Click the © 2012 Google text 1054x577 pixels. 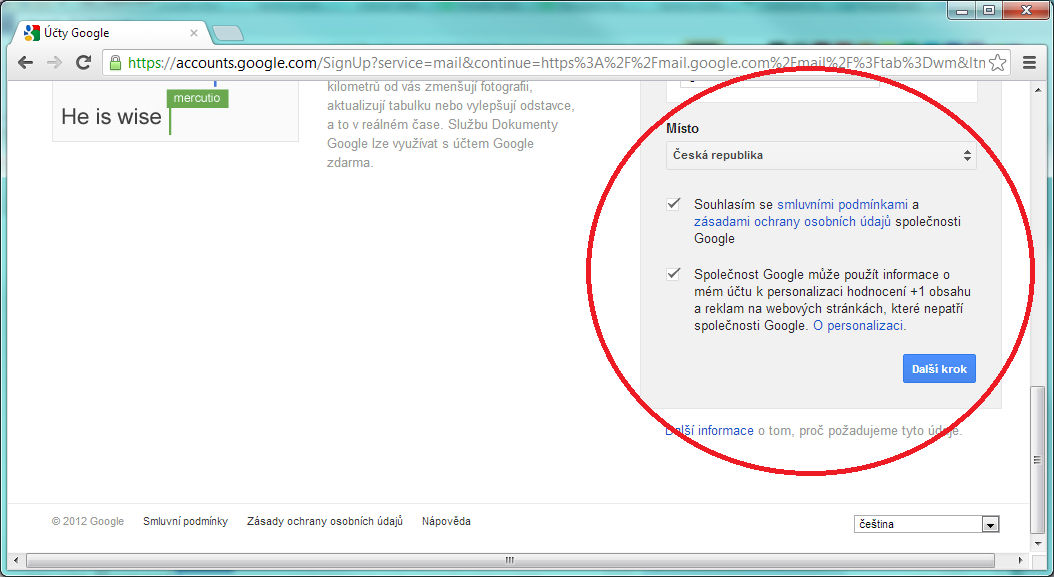[87, 521]
